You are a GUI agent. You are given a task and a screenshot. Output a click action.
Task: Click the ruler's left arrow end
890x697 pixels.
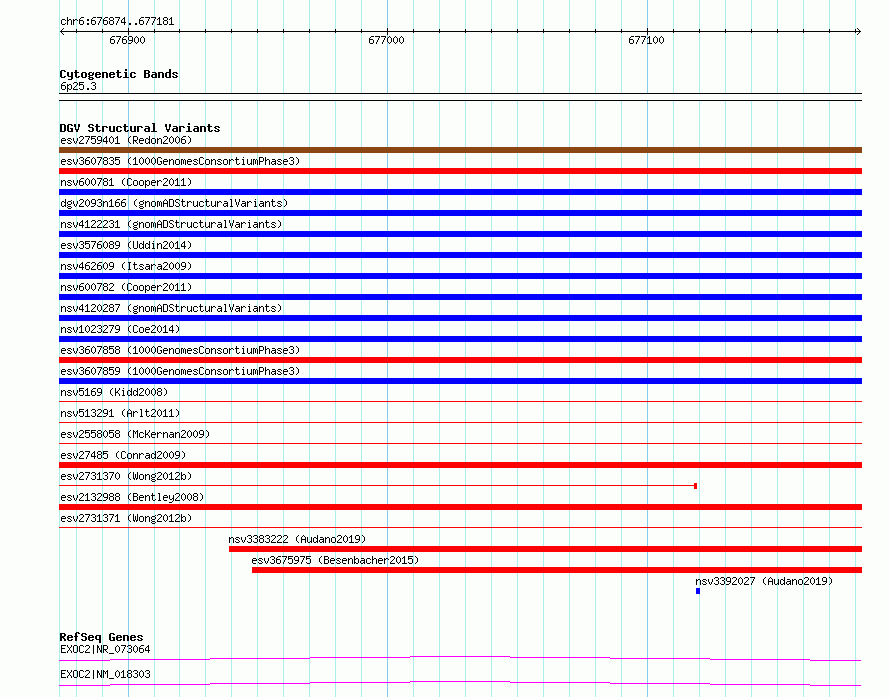pos(62,32)
